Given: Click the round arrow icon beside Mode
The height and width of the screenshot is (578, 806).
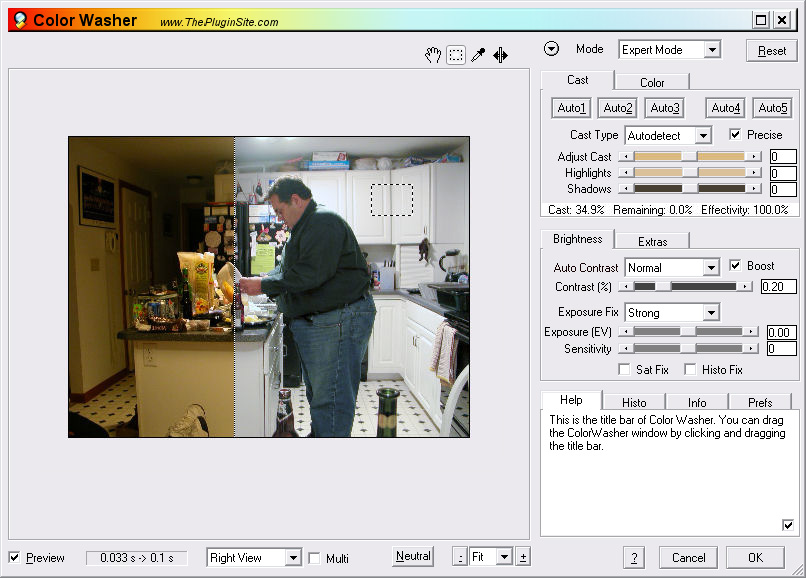Looking at the screenshot, I should click(552, 49).
